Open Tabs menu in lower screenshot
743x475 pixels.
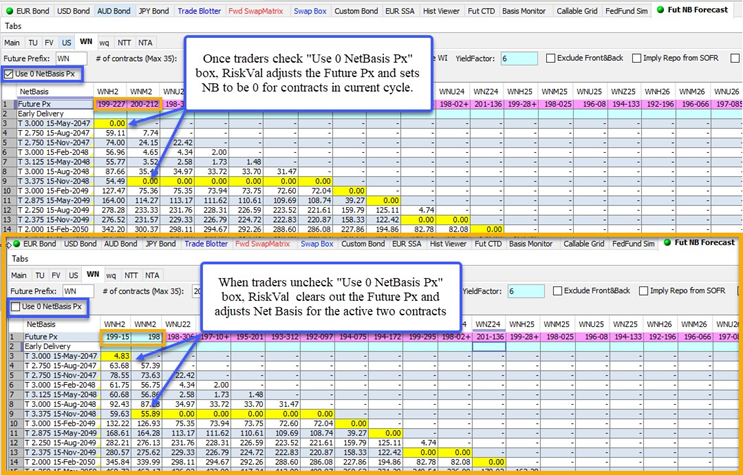[20, 259]
